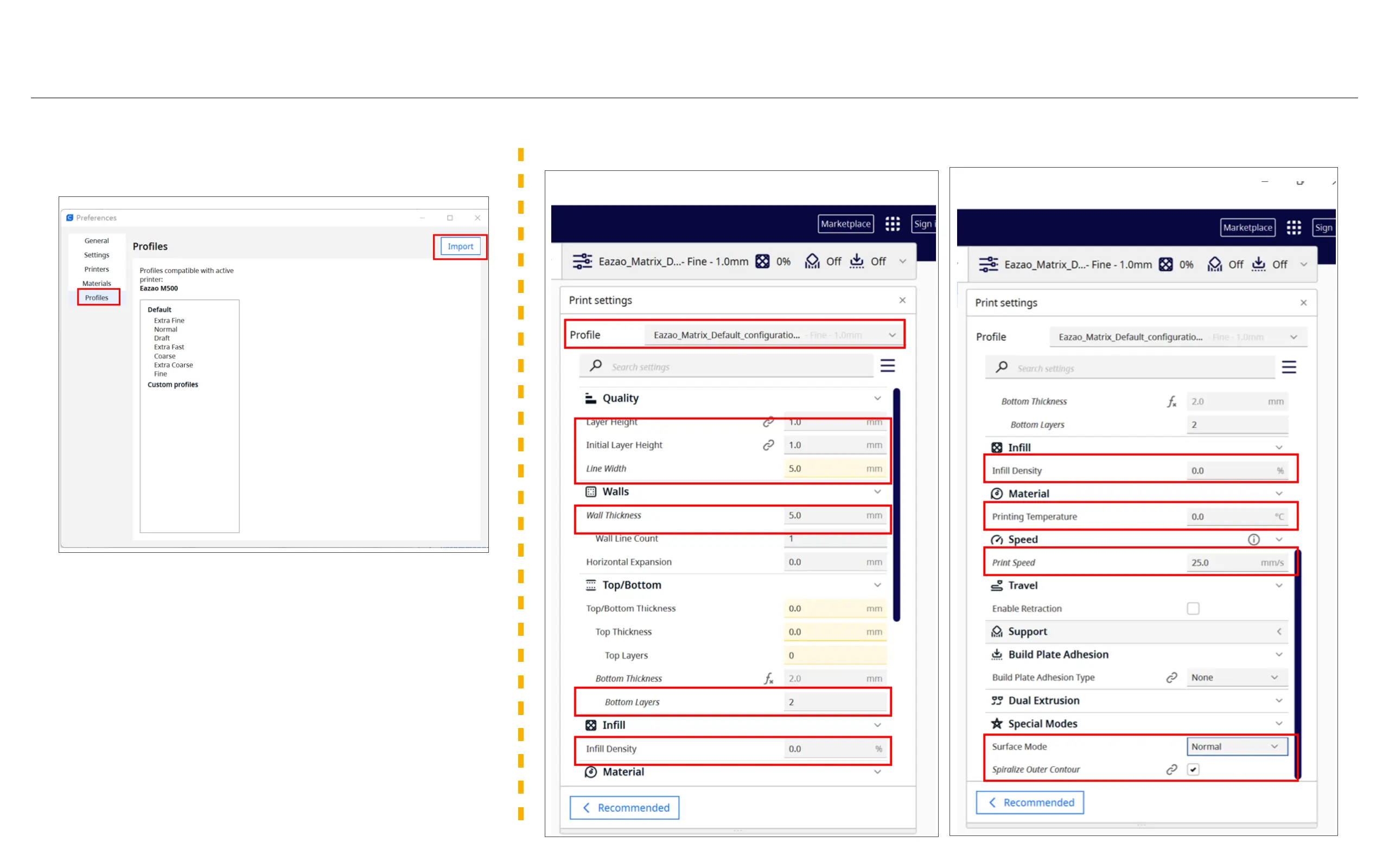Screen dimensions: 1389x868
Task: Click the Recommended button in the left print settings
Action: point(624,808)
